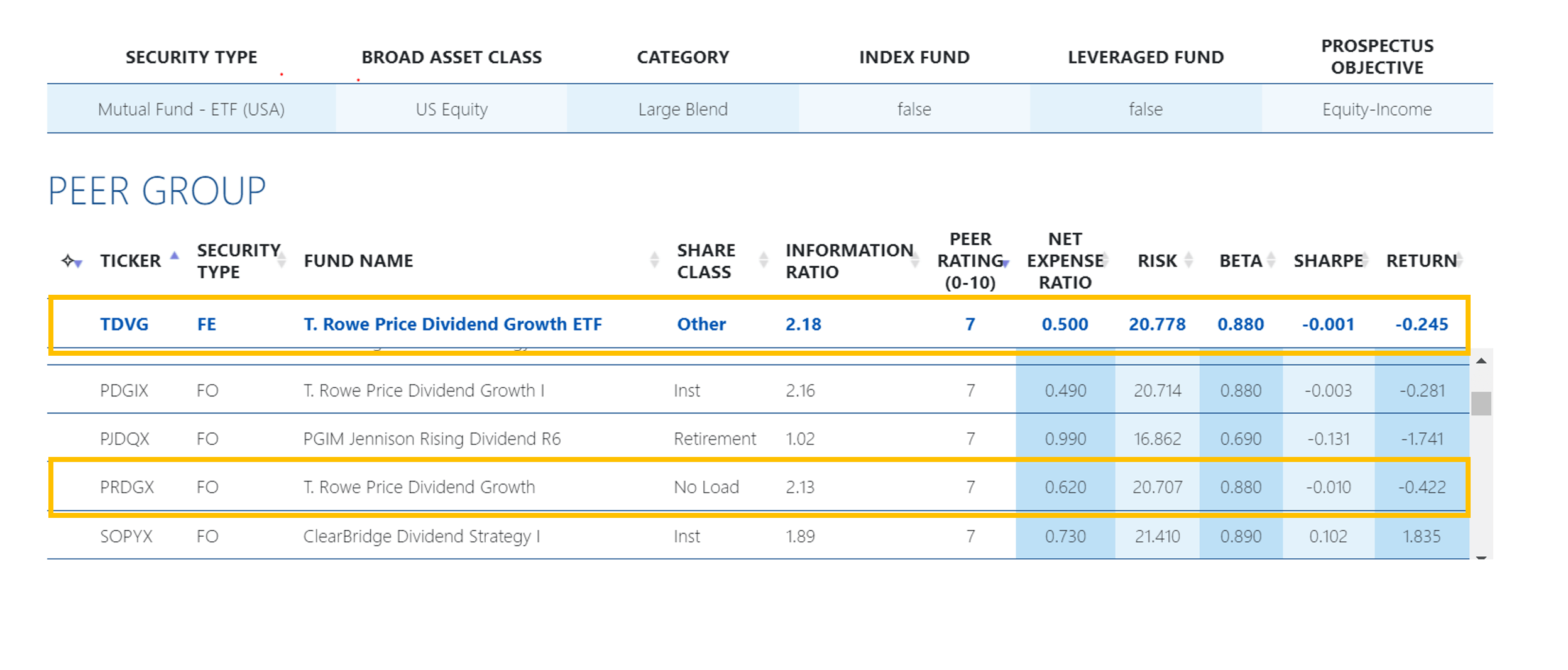1568x670 pixels.
Task: Click information ratio 1.89
Action: [x=800, y=536]
